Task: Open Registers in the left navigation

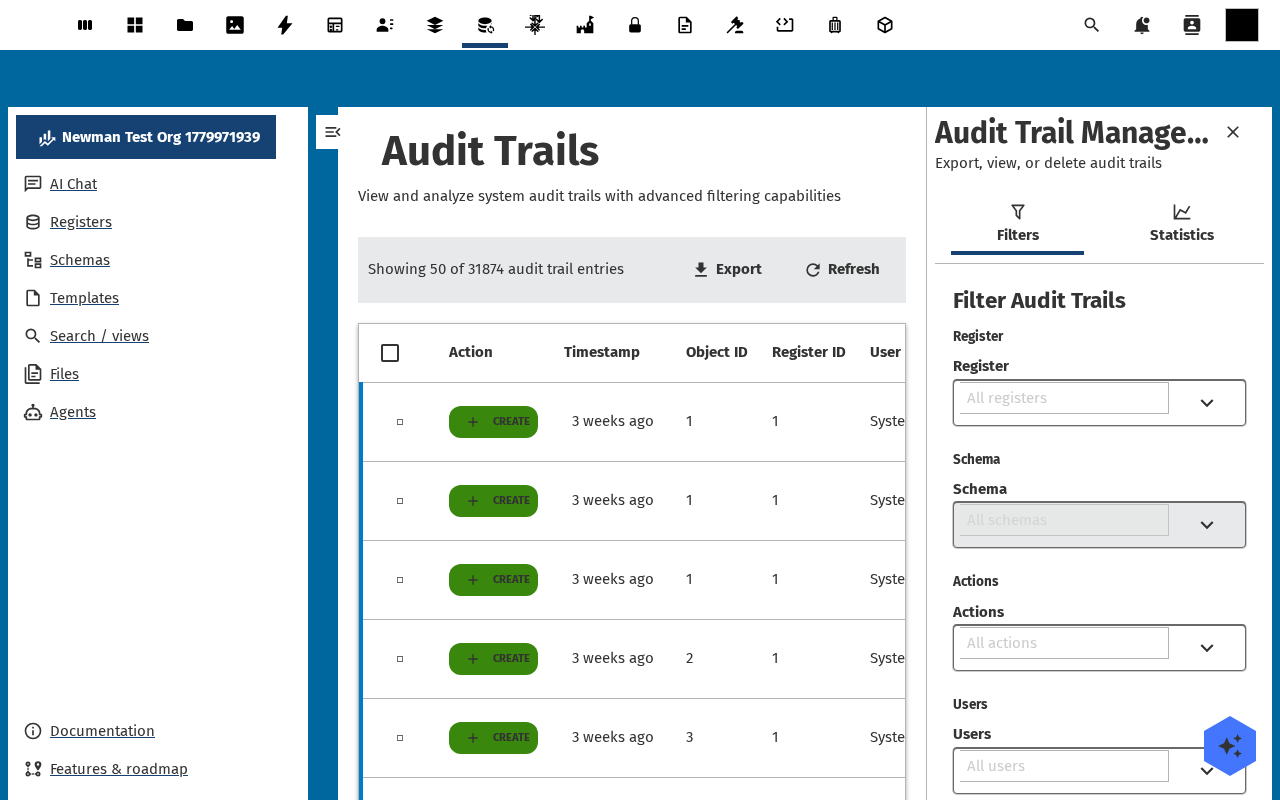Action: tap(81, 222)
